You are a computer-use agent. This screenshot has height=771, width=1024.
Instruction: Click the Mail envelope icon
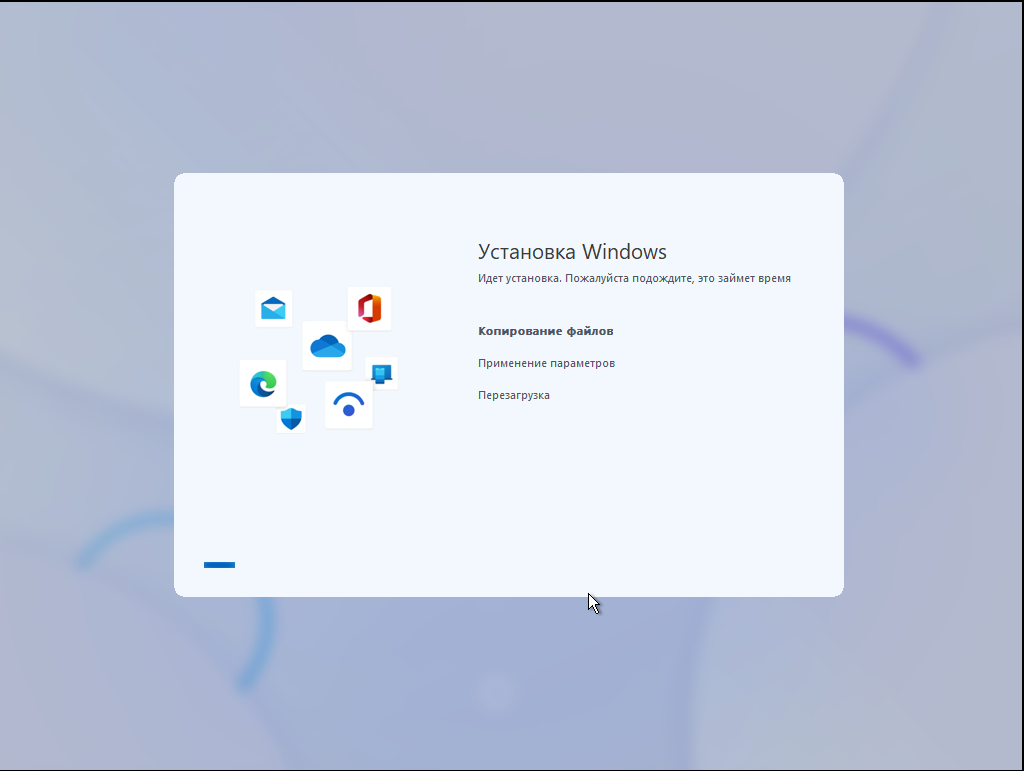273,308
